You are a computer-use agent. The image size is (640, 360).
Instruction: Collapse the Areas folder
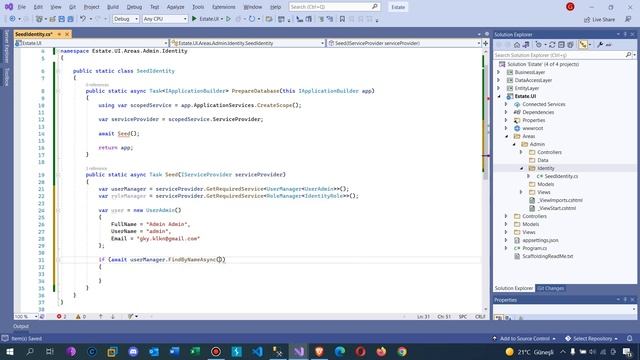coord(506,136)
